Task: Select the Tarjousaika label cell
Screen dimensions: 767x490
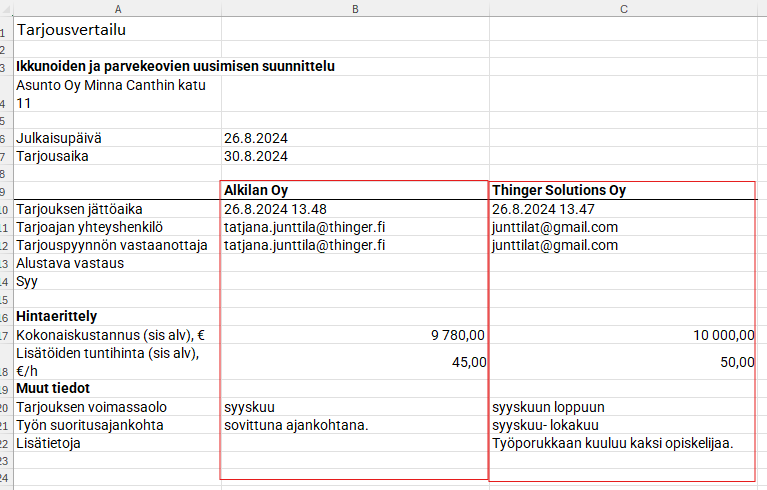Action: (x=117, y=156)
